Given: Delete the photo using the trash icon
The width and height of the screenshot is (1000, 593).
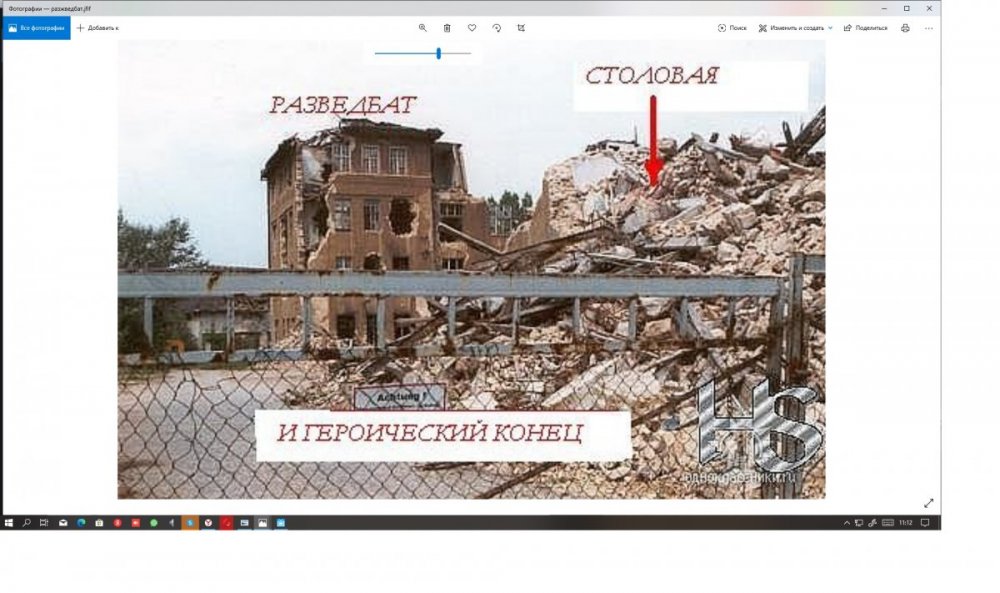Looking at the screenshot, I should coord(447,27).
